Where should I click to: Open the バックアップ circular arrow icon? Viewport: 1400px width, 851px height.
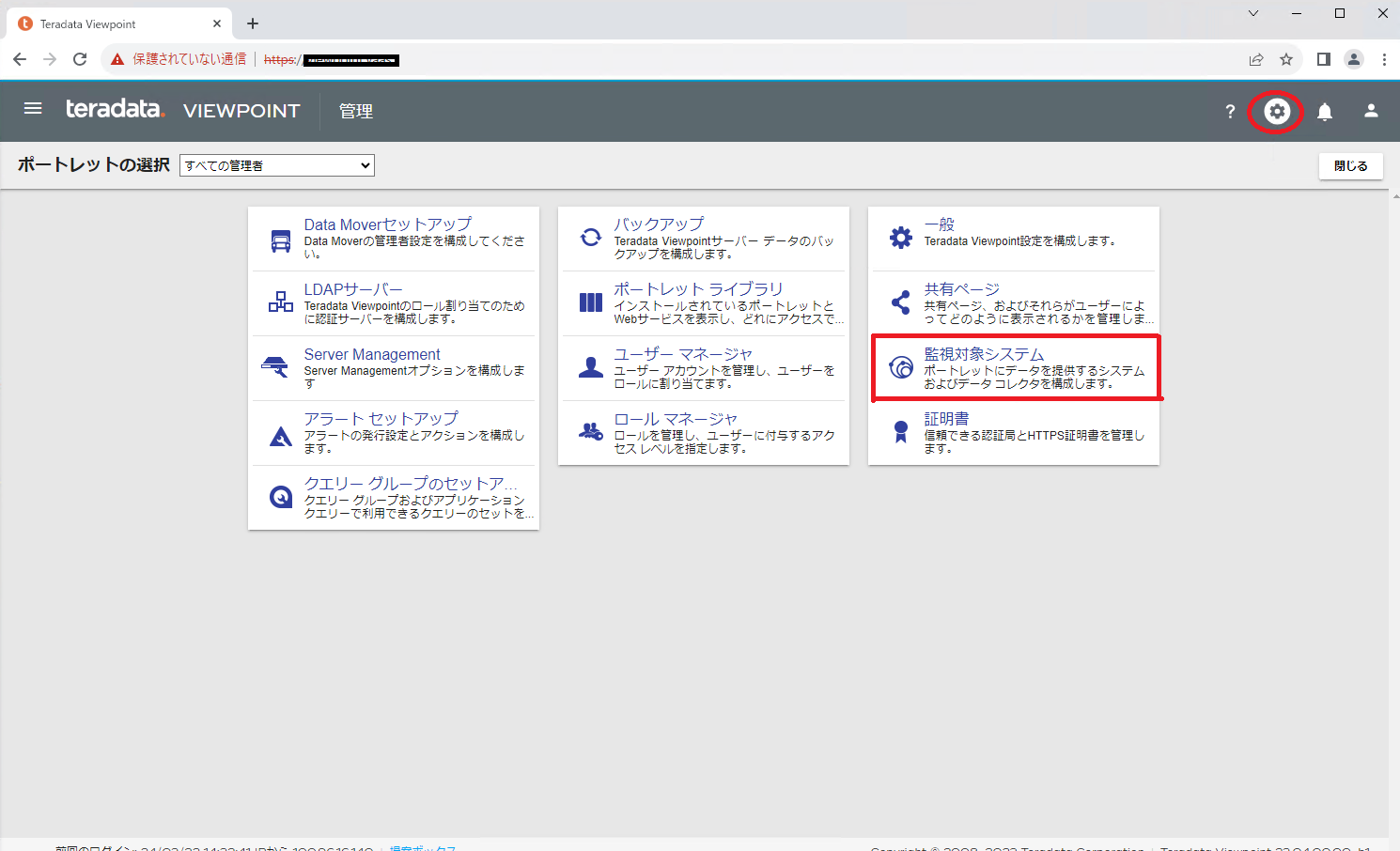(589, 238)
